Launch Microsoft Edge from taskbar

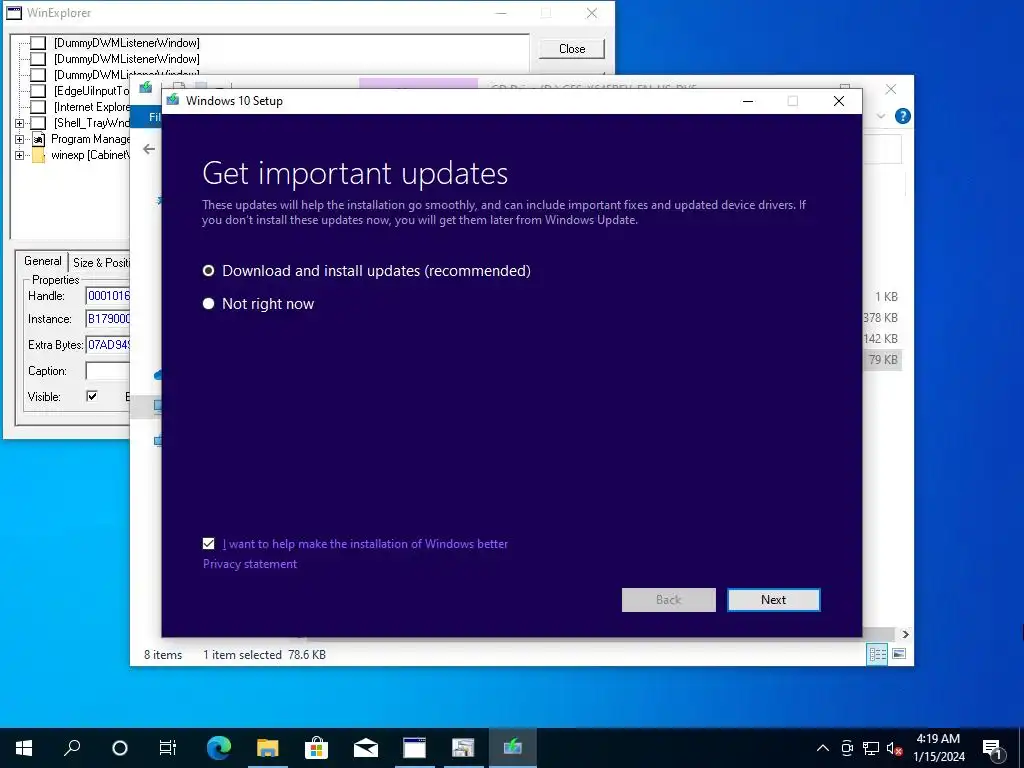tap(219, 748)
